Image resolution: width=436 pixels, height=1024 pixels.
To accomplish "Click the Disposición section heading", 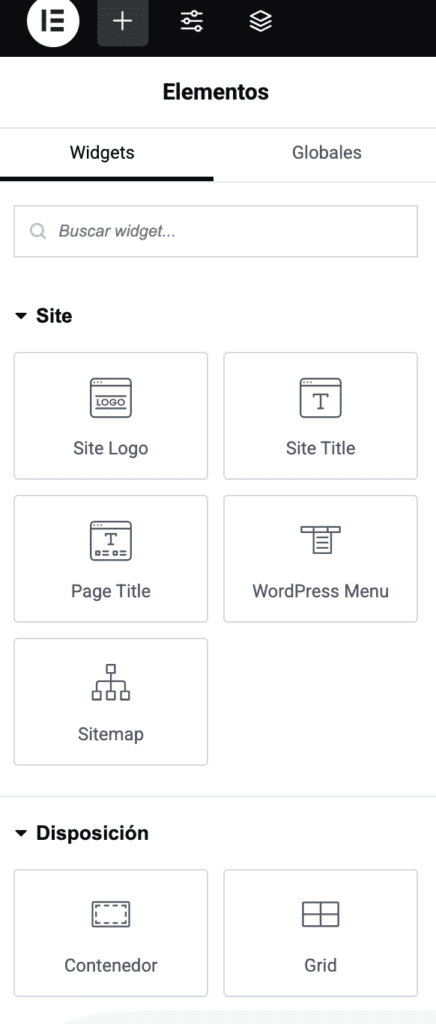I will (x=92, y=833).
